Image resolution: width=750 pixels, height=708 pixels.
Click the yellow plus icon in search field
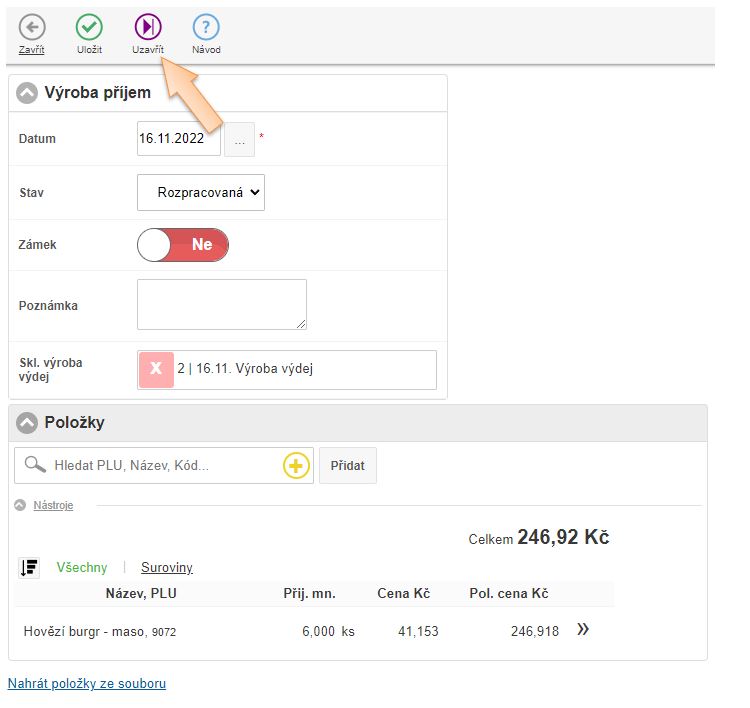(296, 466)
